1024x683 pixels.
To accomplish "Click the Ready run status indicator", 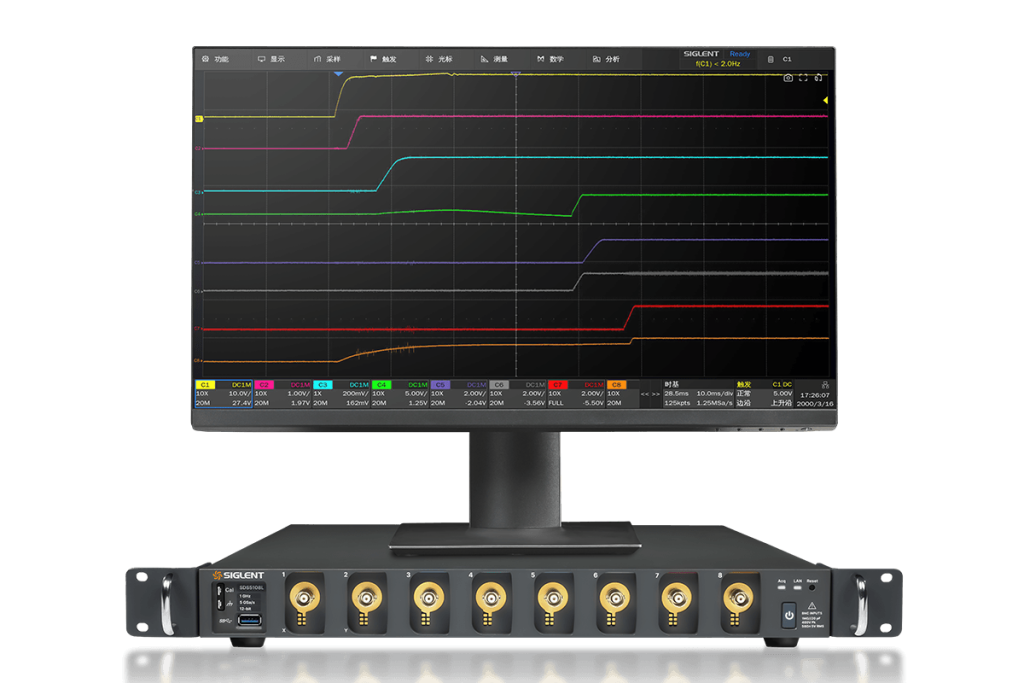I will 739,54.
